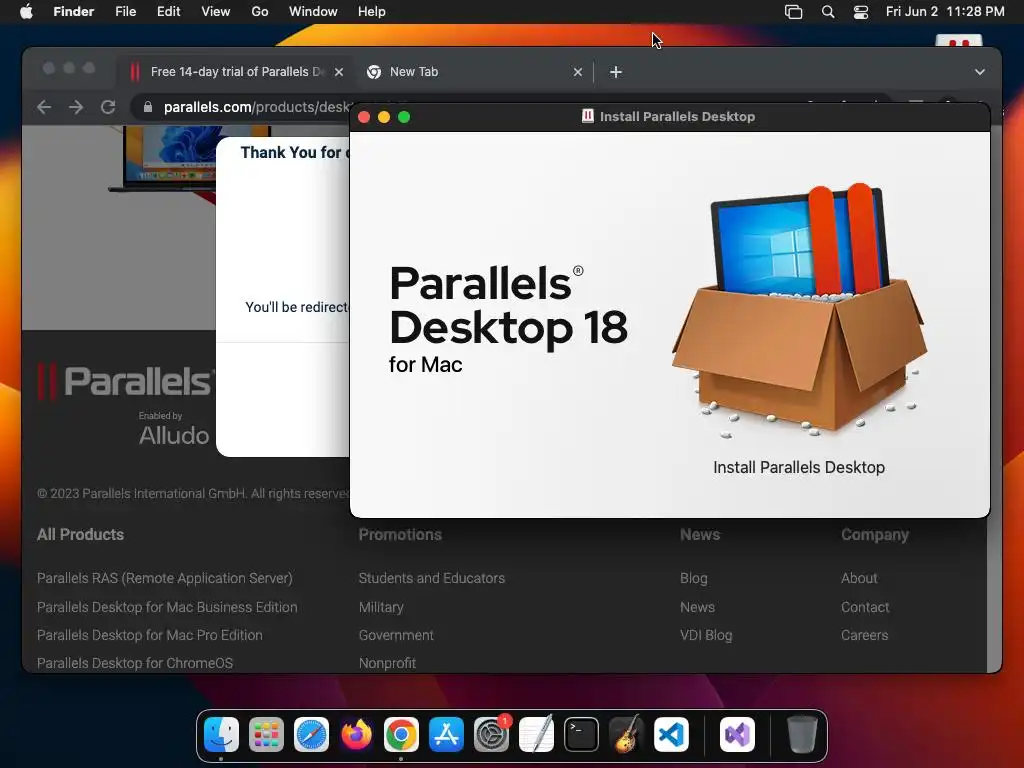Open the News link in footer column
1024x768 pixels.
697,607
